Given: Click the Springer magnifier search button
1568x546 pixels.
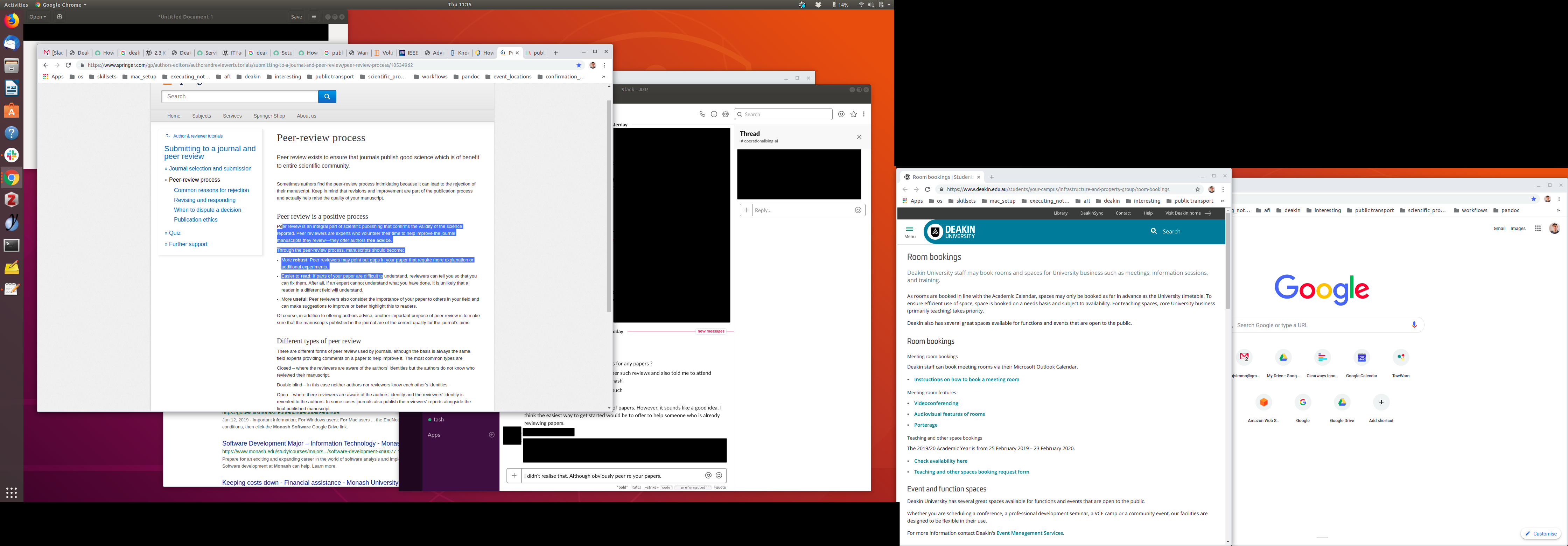Looking at the screenshot, I should pyautogui.click(x=327, y=97).
